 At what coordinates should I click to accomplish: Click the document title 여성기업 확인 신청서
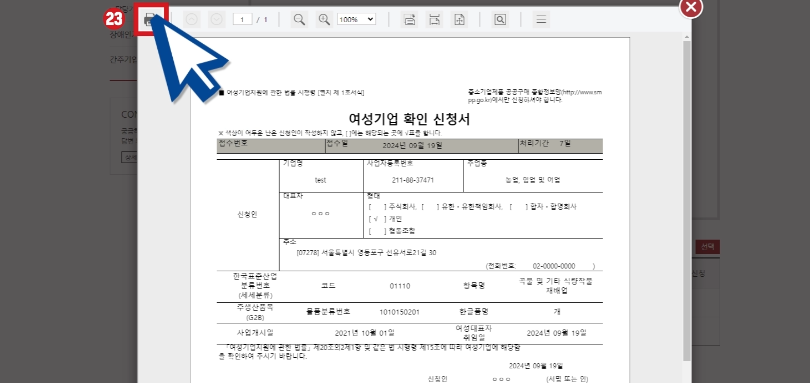point(409,119)
